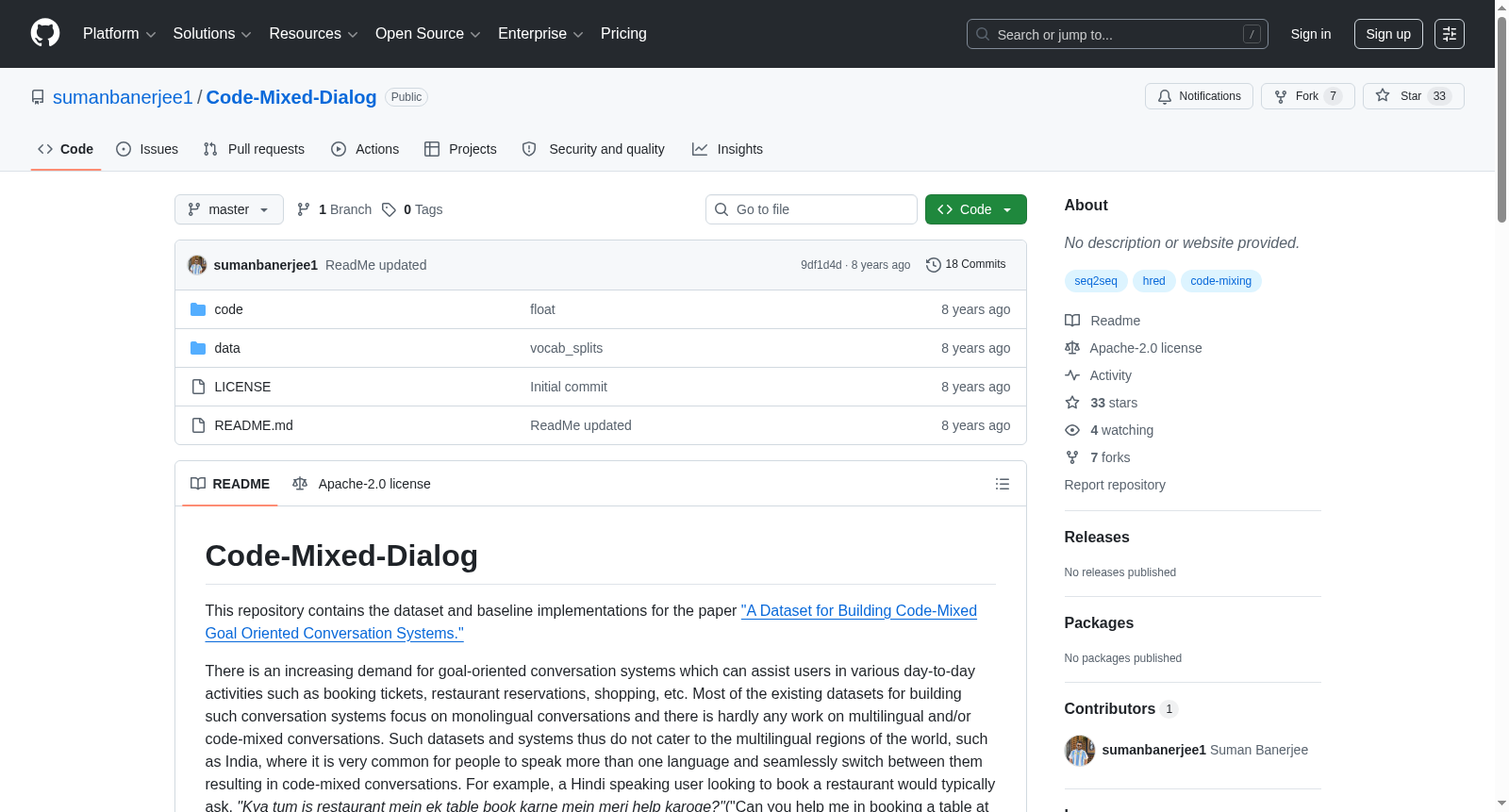Image resolution: width=1509 pixels, height=812 pixels.
Task: Open the data folder icon
Action: click(198, 348)
